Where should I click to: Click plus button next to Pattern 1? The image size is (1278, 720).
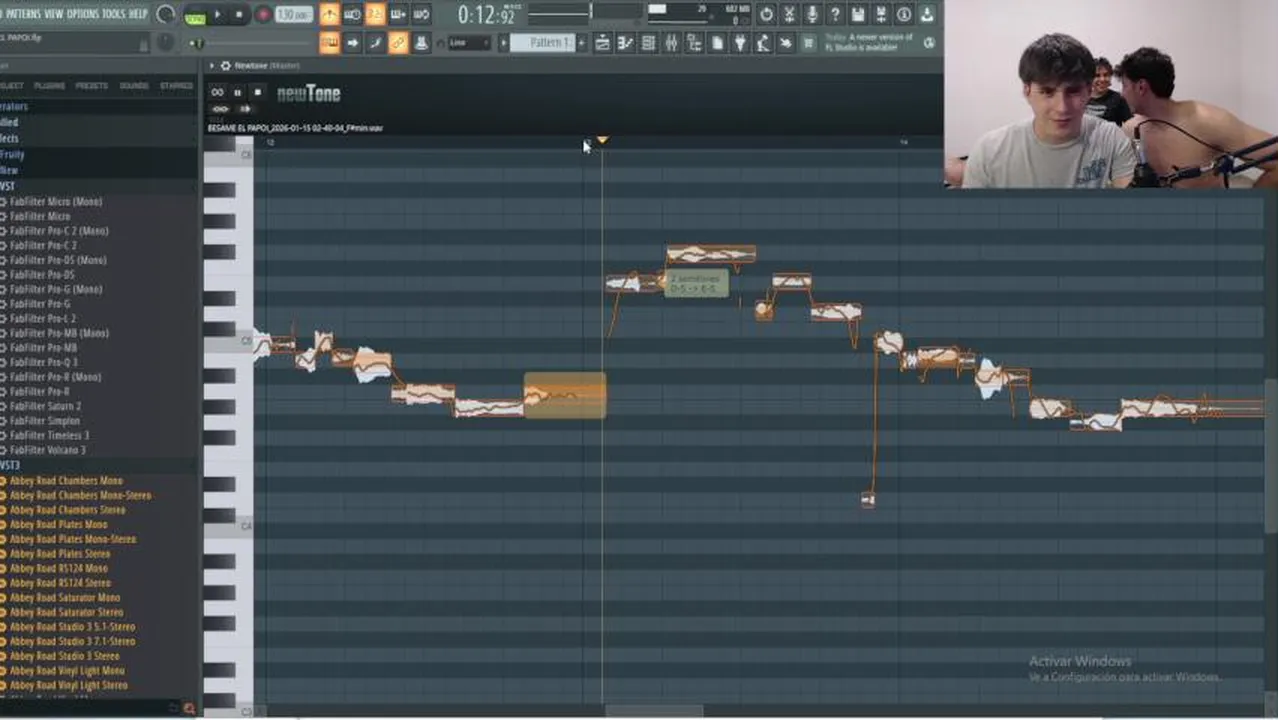582,43
